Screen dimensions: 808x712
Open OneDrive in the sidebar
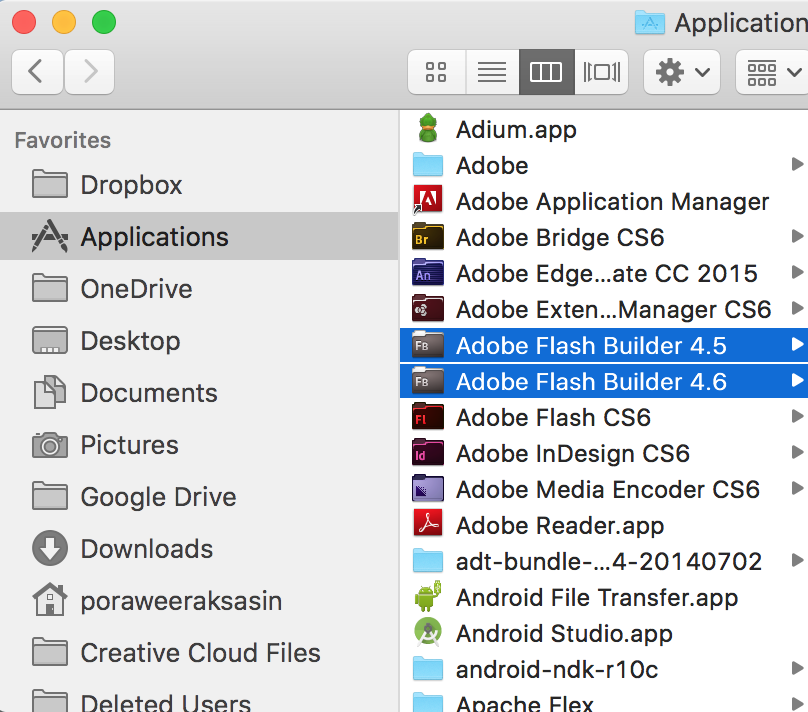coord(199,289)
